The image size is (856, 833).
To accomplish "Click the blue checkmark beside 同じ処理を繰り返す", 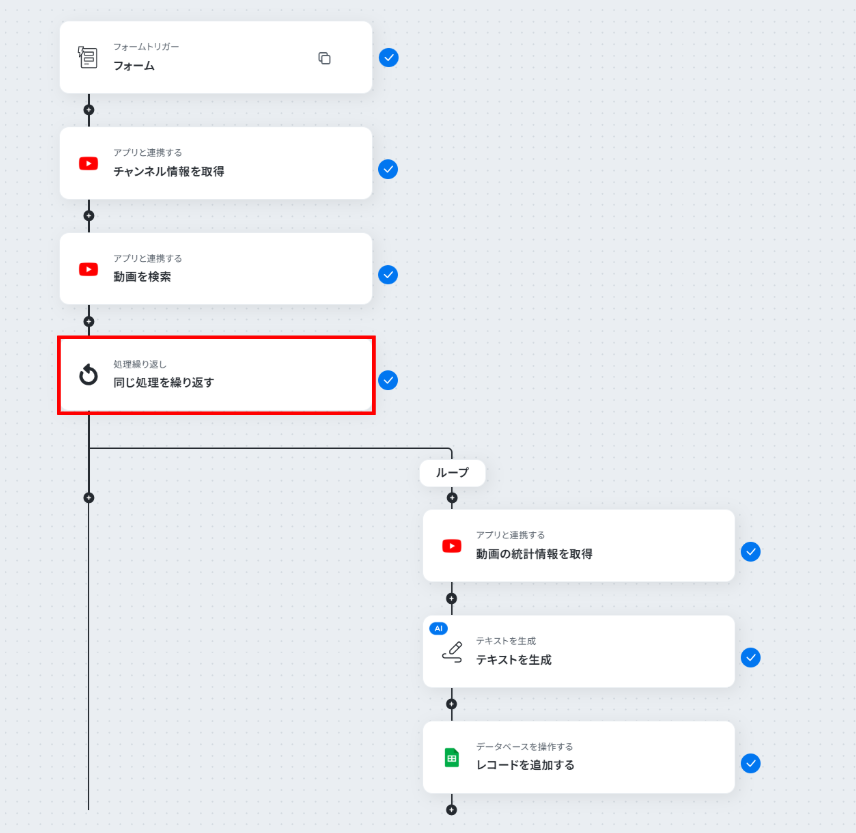I will point(388,380).
